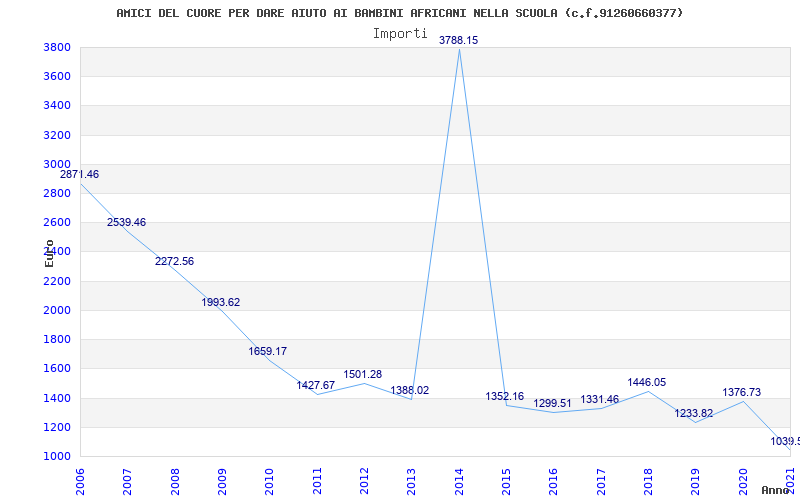The height and width of the screenshot is (500, 800).
Task: Click the data label 2272.56
Action: tap(174, 261)
